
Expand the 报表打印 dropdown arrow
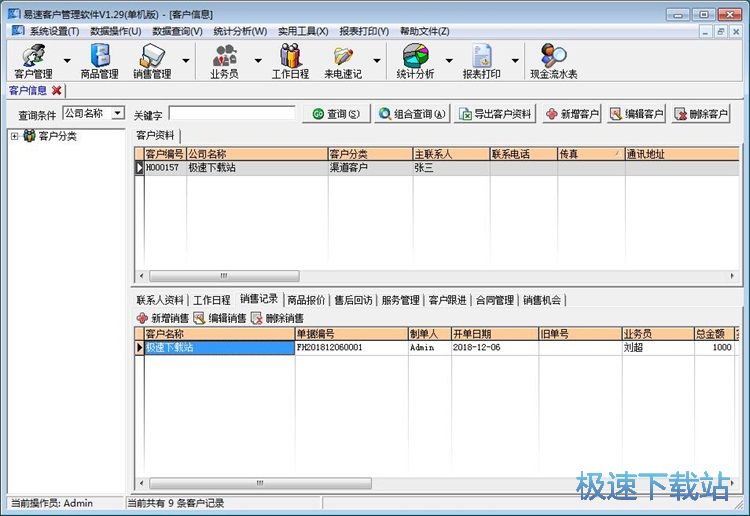point(515,61)
